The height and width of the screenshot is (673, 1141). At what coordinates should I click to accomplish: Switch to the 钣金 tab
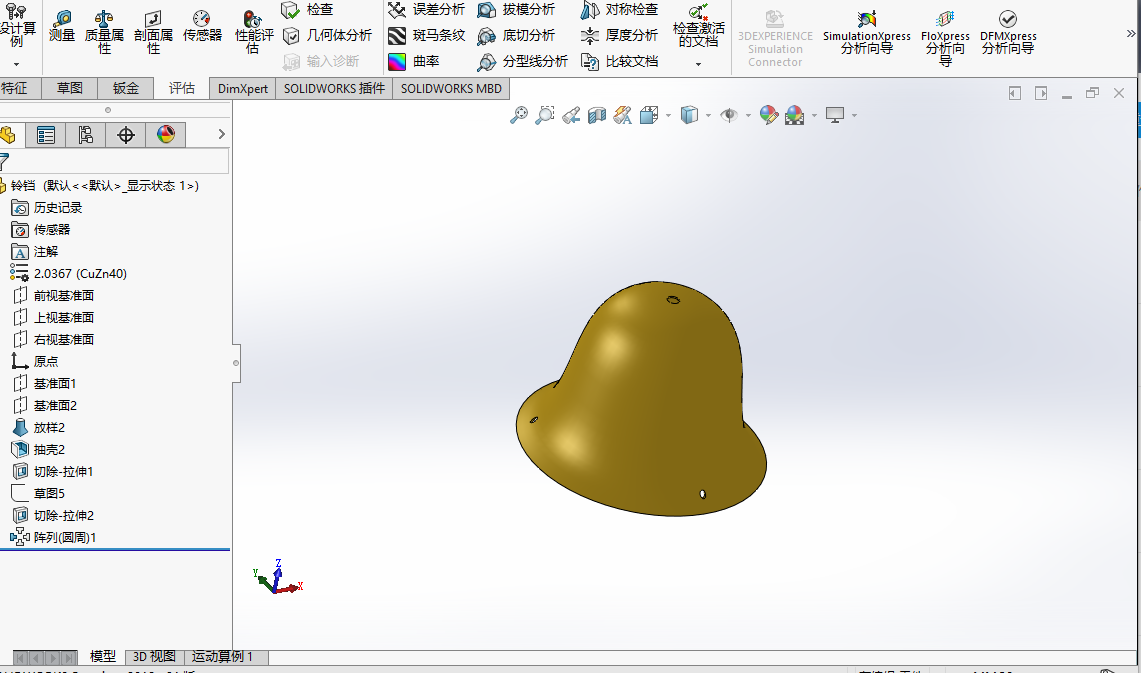point(125,88)
